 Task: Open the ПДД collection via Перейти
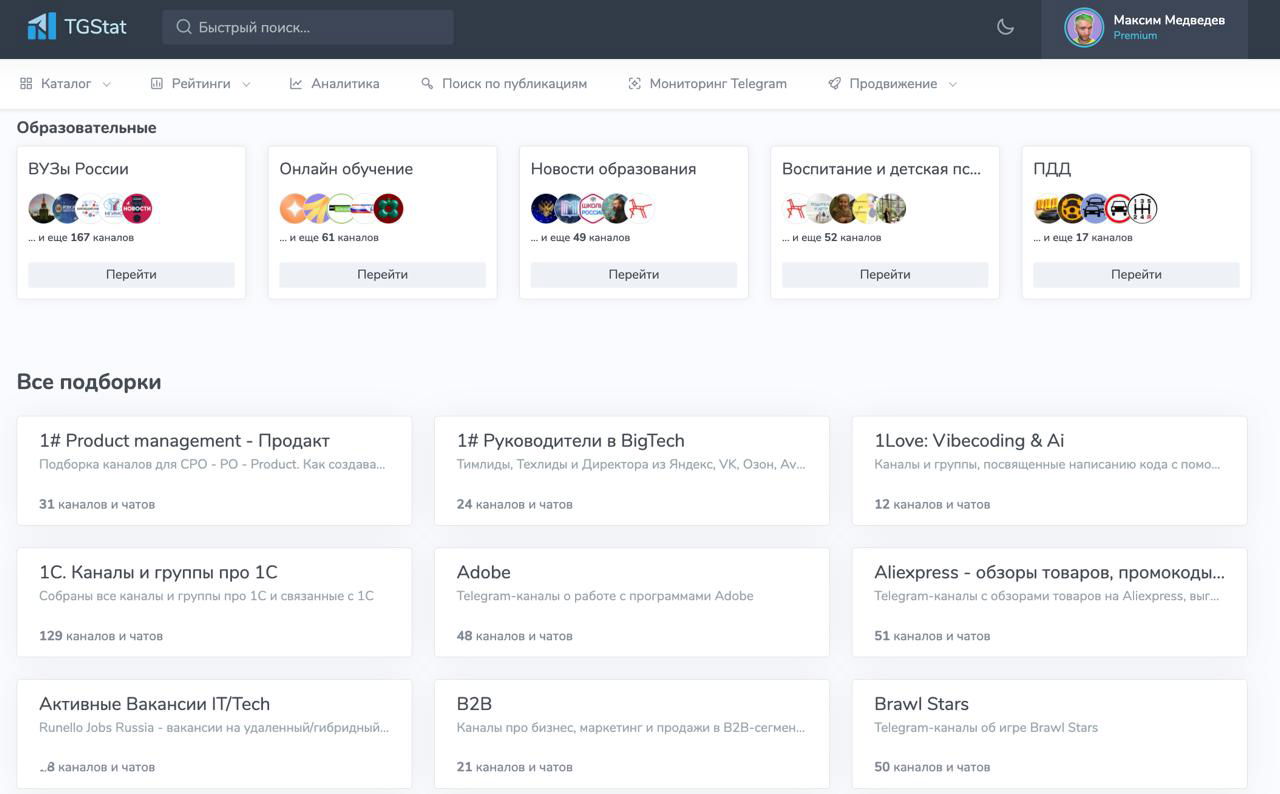tap(1135, 274)
